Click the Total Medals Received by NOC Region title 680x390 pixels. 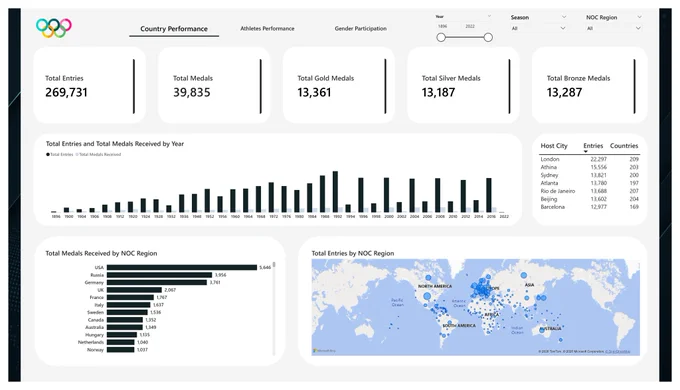coord(101,253)
